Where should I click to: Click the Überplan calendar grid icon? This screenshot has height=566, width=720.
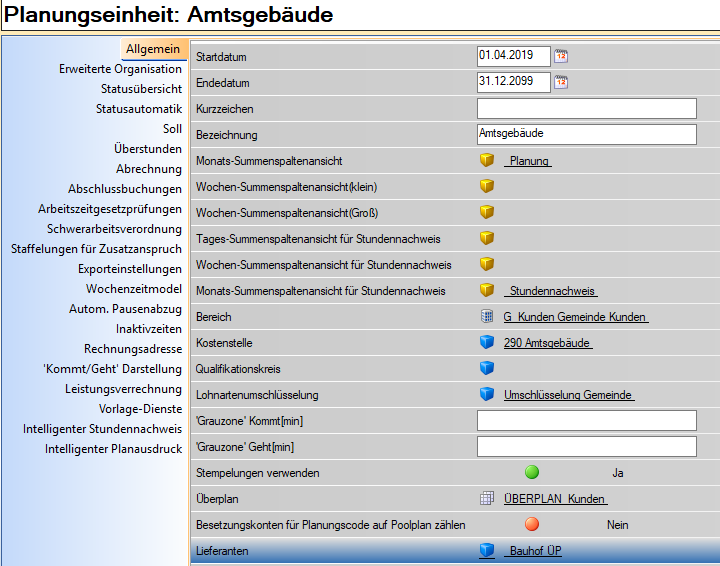point(487,499)
